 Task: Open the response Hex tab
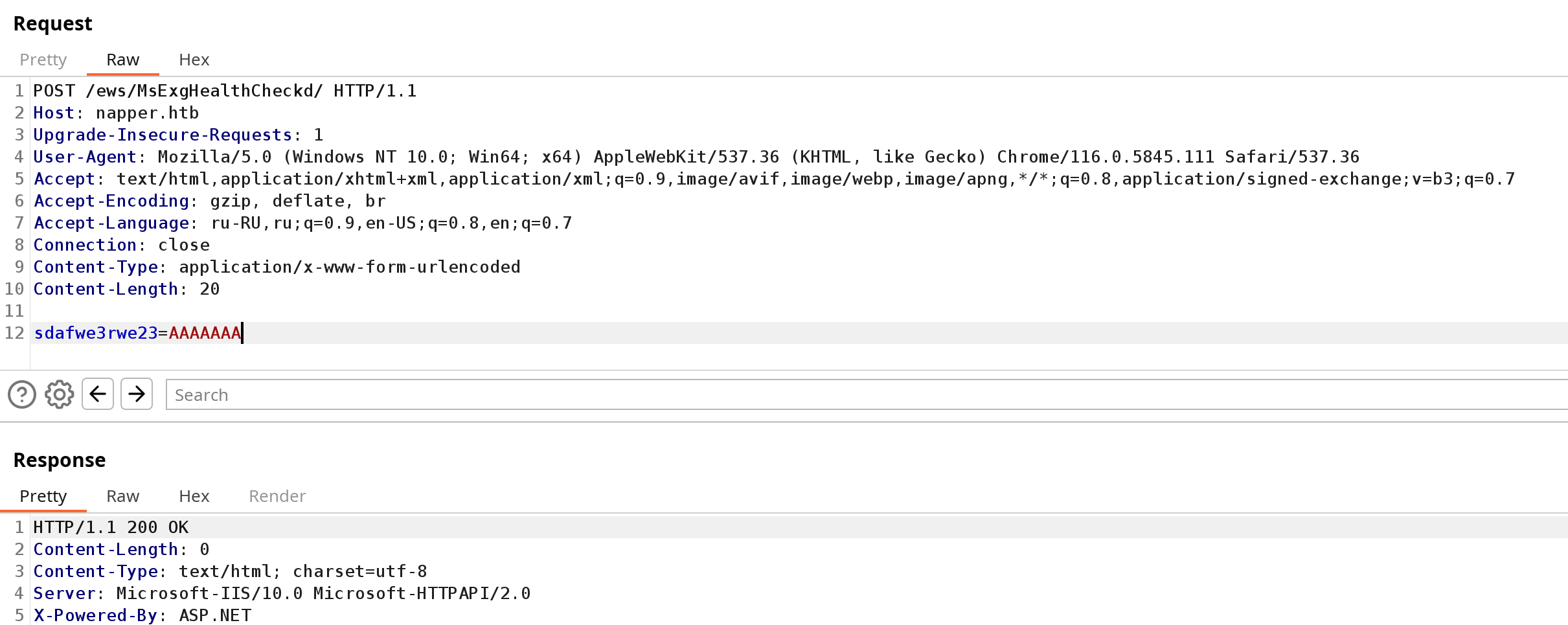[194, 496]
